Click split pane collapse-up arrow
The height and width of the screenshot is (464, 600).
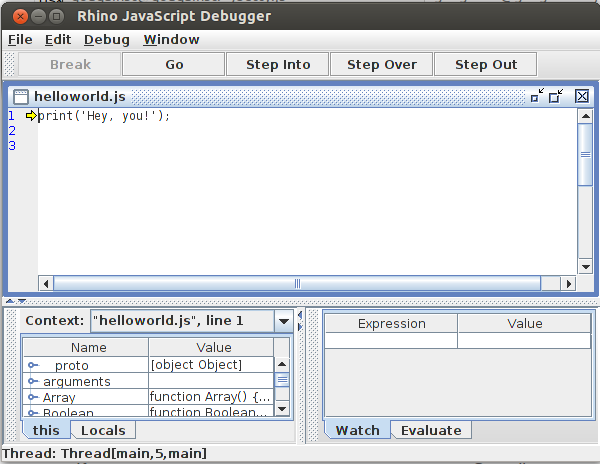10,301
